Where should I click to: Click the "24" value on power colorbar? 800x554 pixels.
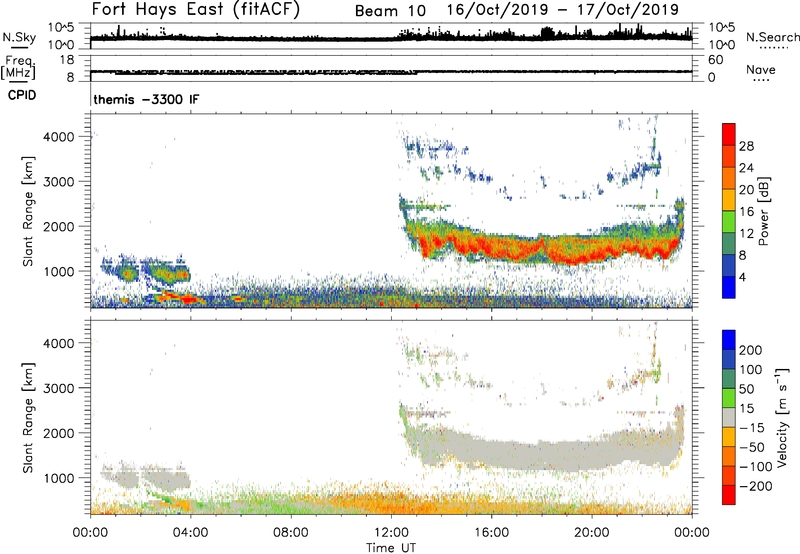(746, 168)
